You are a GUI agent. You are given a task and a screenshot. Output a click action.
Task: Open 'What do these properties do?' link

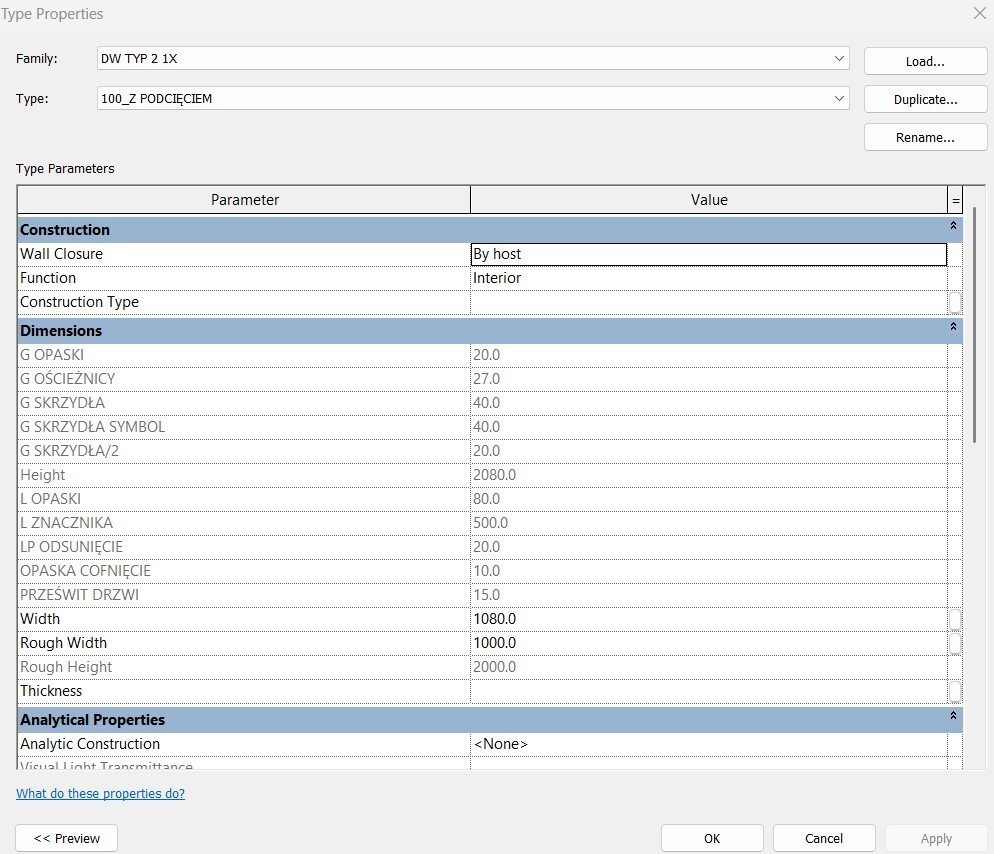[100, 794]
